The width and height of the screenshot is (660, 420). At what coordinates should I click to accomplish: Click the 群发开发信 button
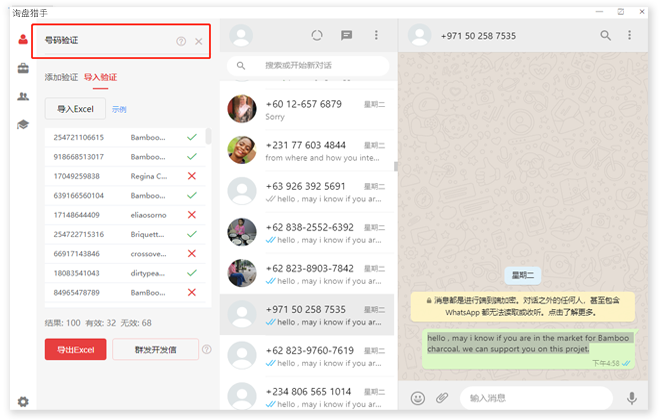pyautogui.click(x=154, y=349)
